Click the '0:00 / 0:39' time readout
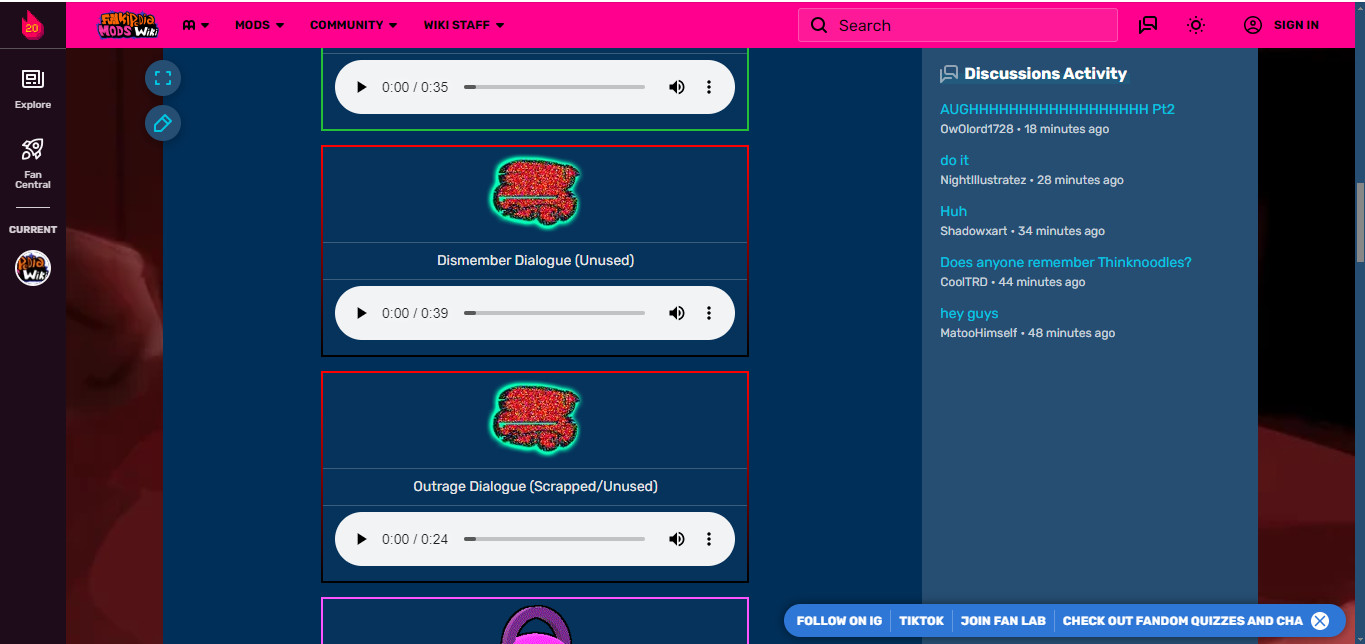Image resolution: width=1365 pixels, height=644 pixels. 415,313
